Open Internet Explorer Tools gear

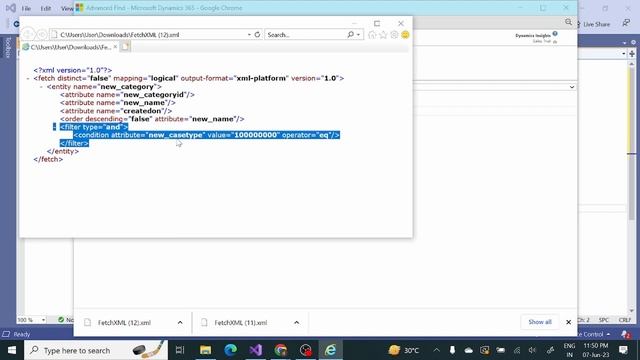point(394,35)
